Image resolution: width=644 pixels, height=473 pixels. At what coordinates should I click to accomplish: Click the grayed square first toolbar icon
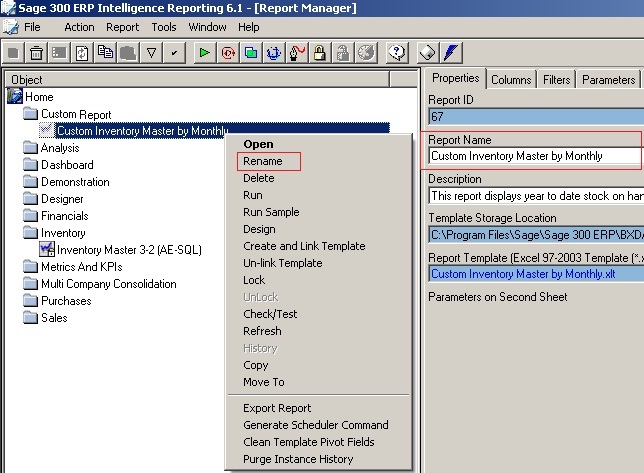pyautogui.click(x=14, y=53)
